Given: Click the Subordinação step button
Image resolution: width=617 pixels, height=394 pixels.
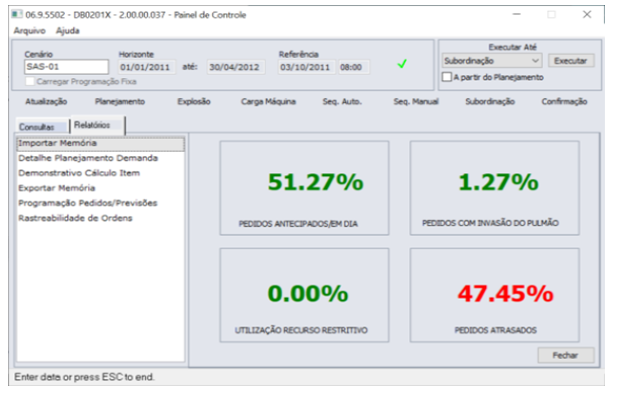Looking at the screenshot, I should [490, 102].
